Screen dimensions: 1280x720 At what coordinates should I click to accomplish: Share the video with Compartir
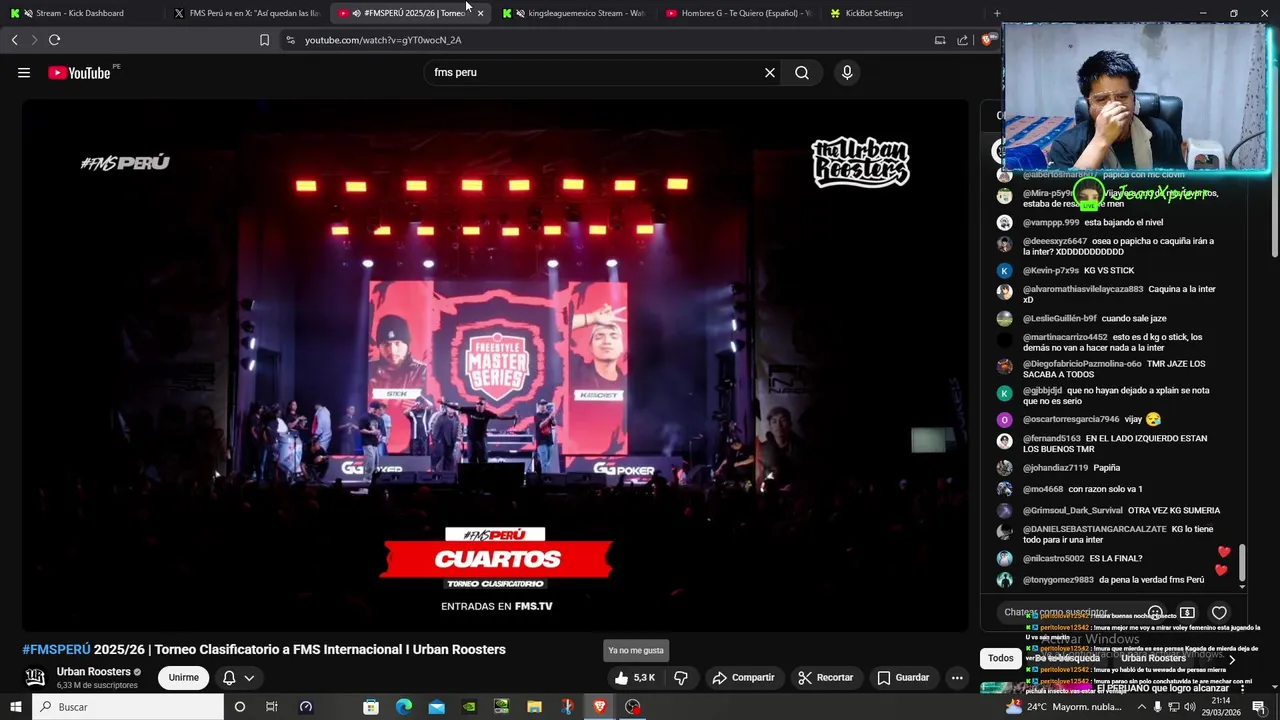coord(743,677)
